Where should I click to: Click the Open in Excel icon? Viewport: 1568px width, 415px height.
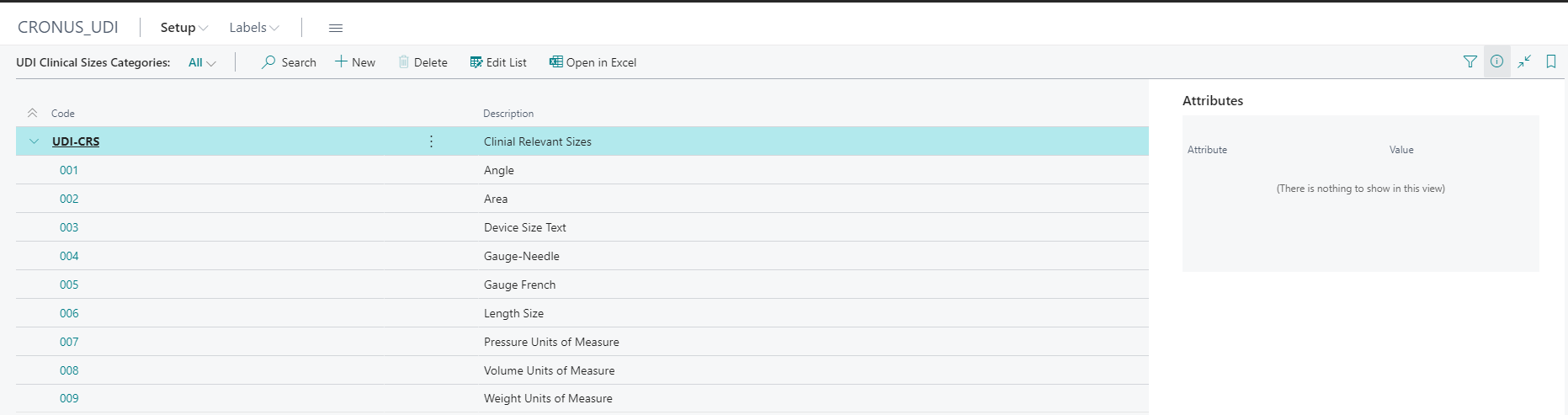tap(556, 61)
